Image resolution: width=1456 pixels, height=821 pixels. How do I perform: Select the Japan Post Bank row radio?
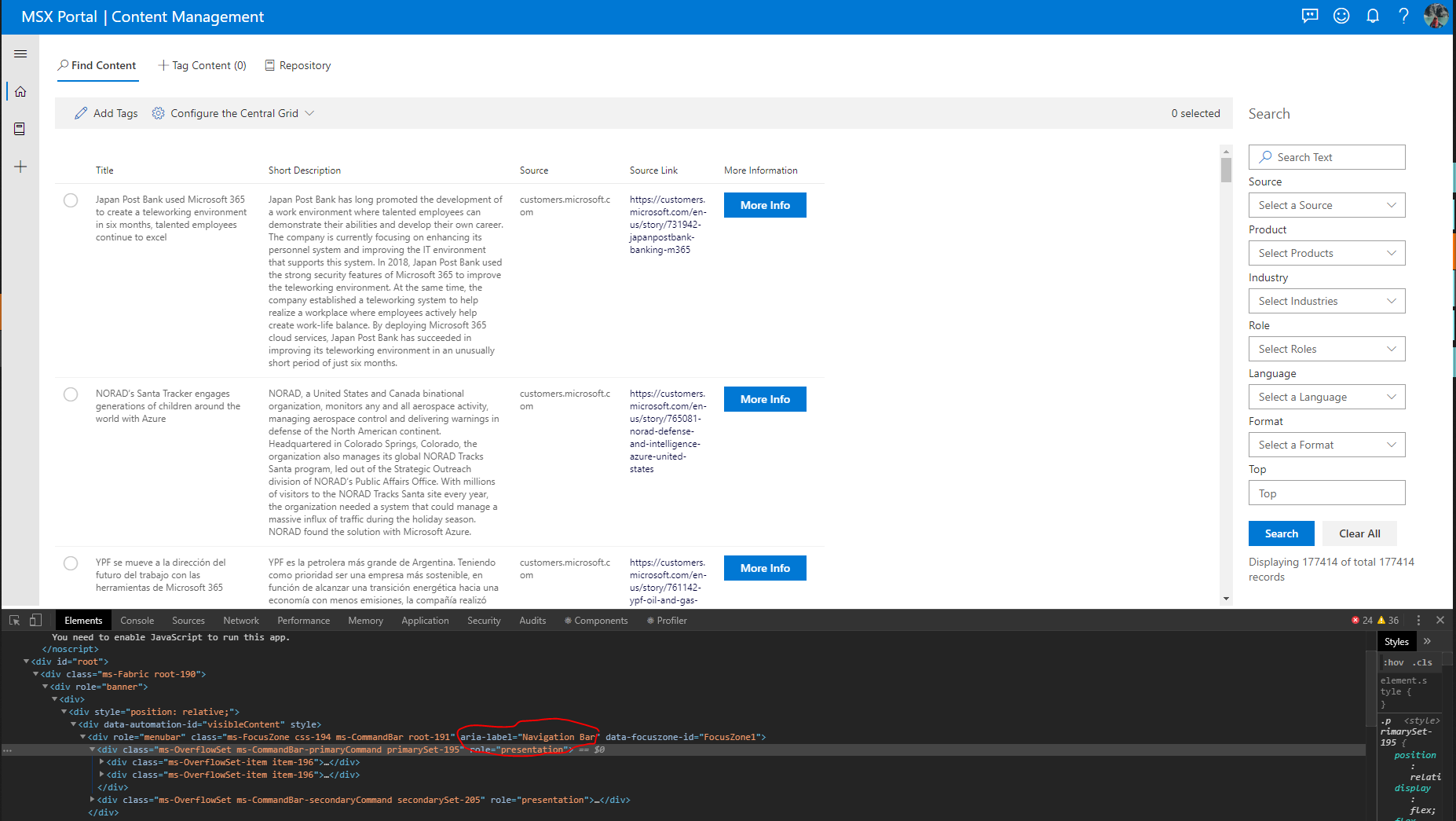point(71,200)
